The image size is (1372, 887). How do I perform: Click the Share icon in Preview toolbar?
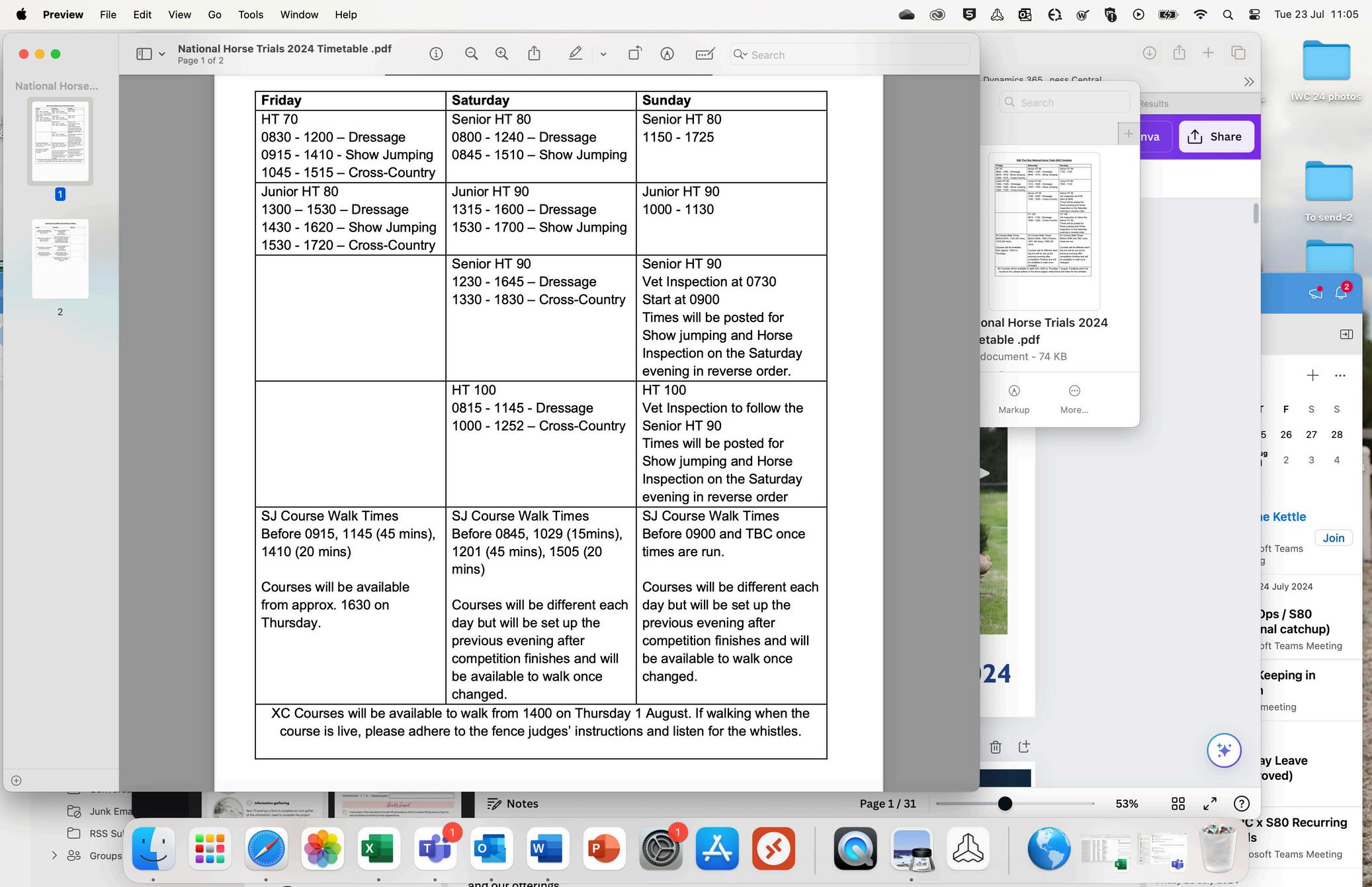coord(534,54)
